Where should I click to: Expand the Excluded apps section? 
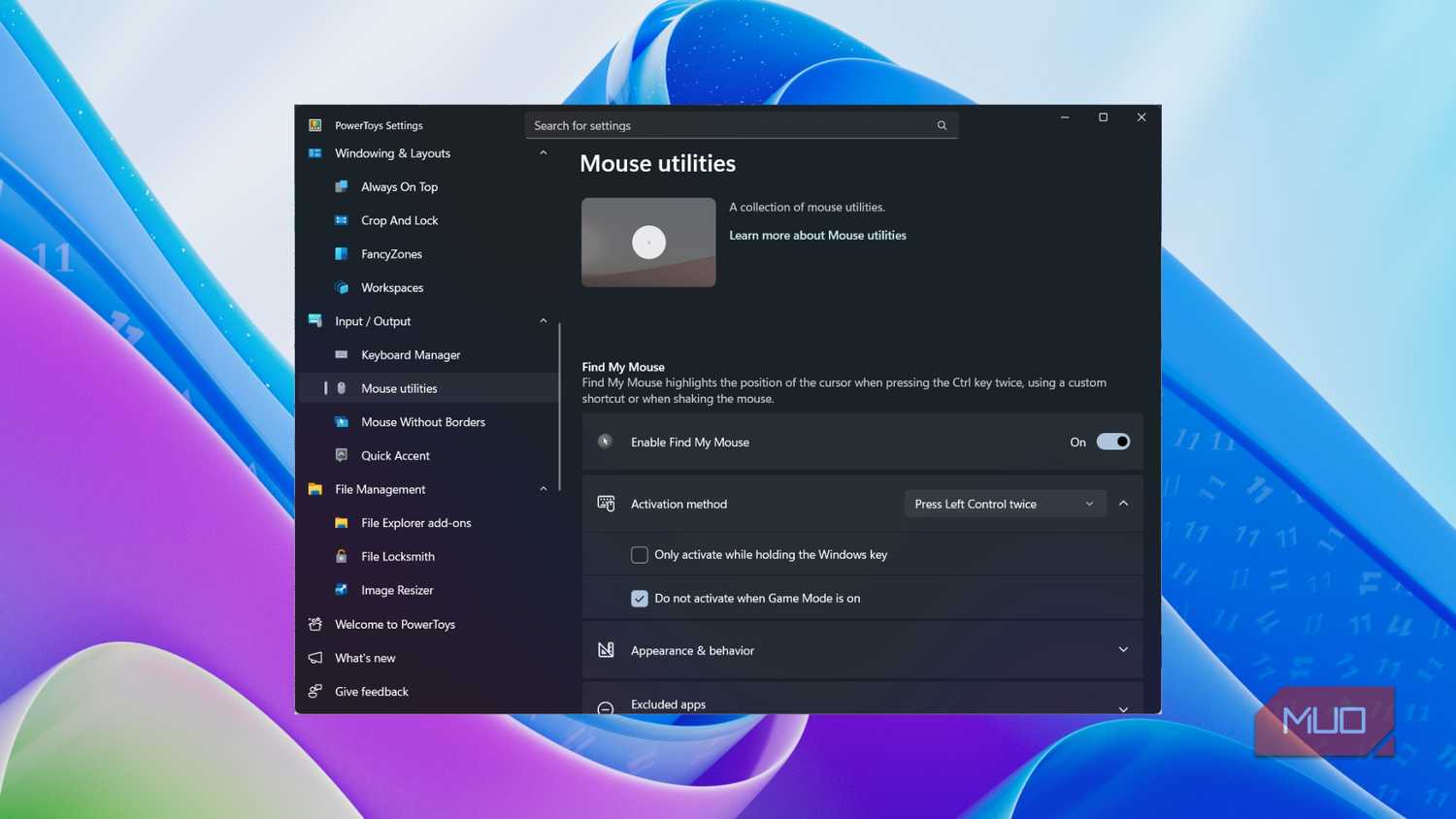tap(862, 699)
